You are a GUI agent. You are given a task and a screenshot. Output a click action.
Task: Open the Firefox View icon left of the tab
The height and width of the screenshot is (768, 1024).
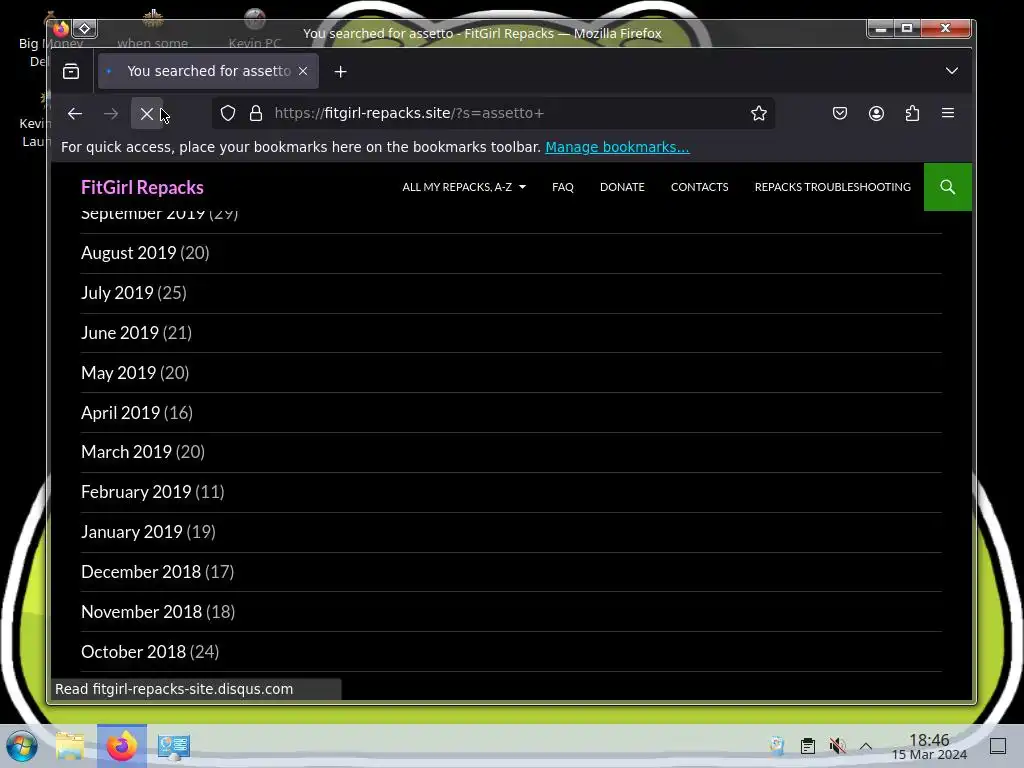[71, 71]
